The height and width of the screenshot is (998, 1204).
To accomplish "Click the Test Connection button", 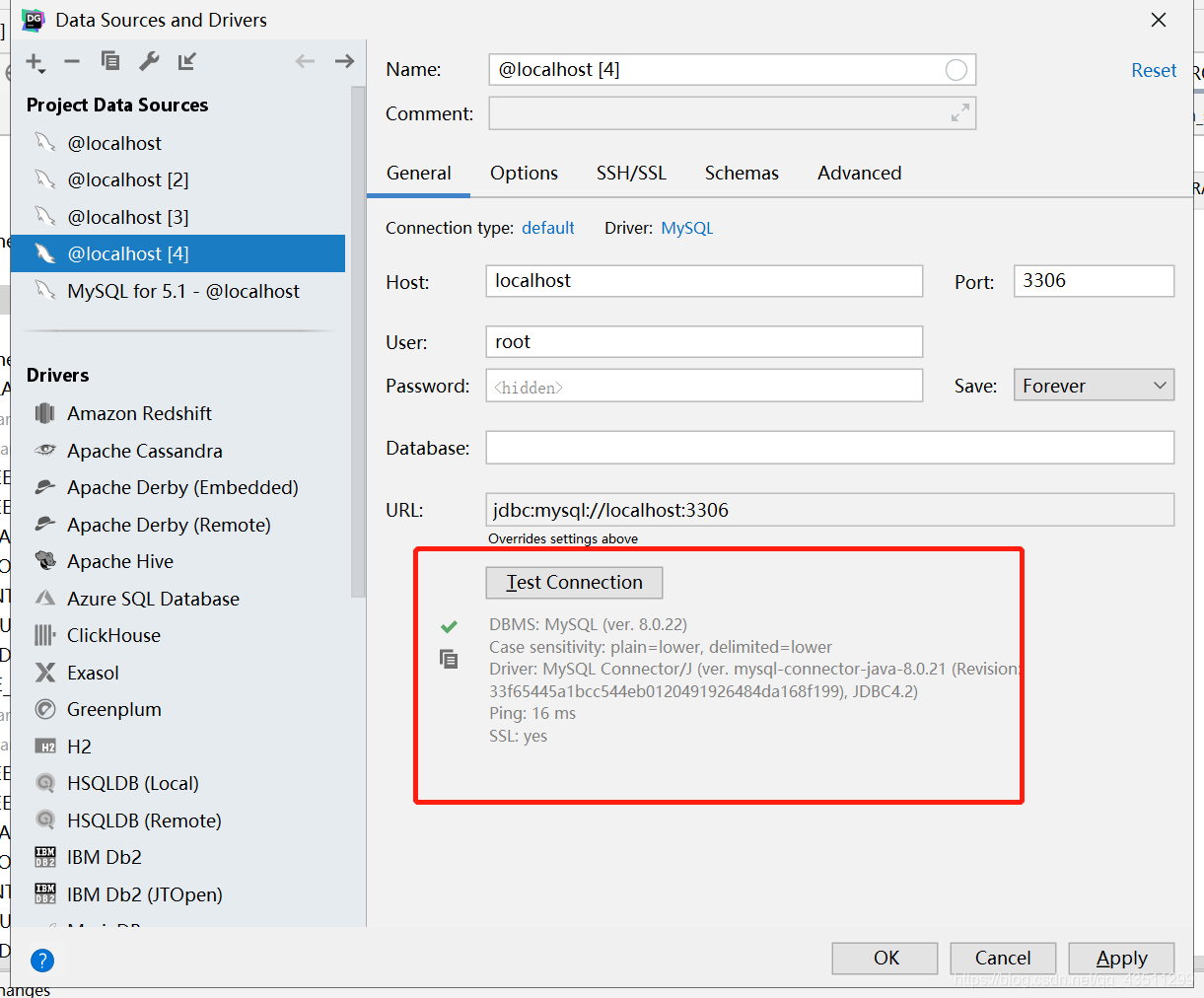I will click(x=574, y=582).
